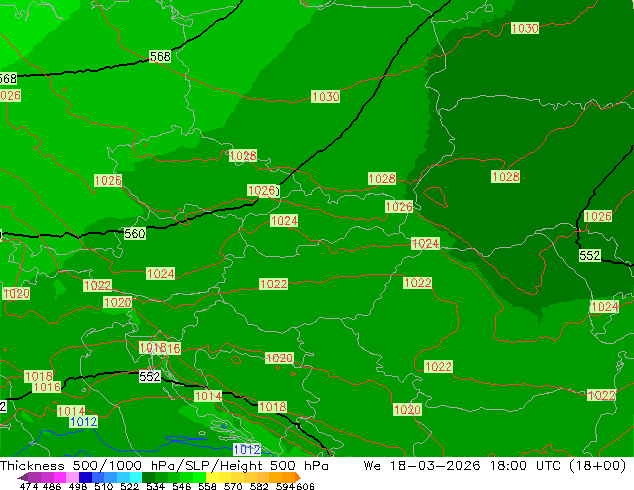
Task: Click the 1016 label stacked under 1018
Action: click(47, 387)
